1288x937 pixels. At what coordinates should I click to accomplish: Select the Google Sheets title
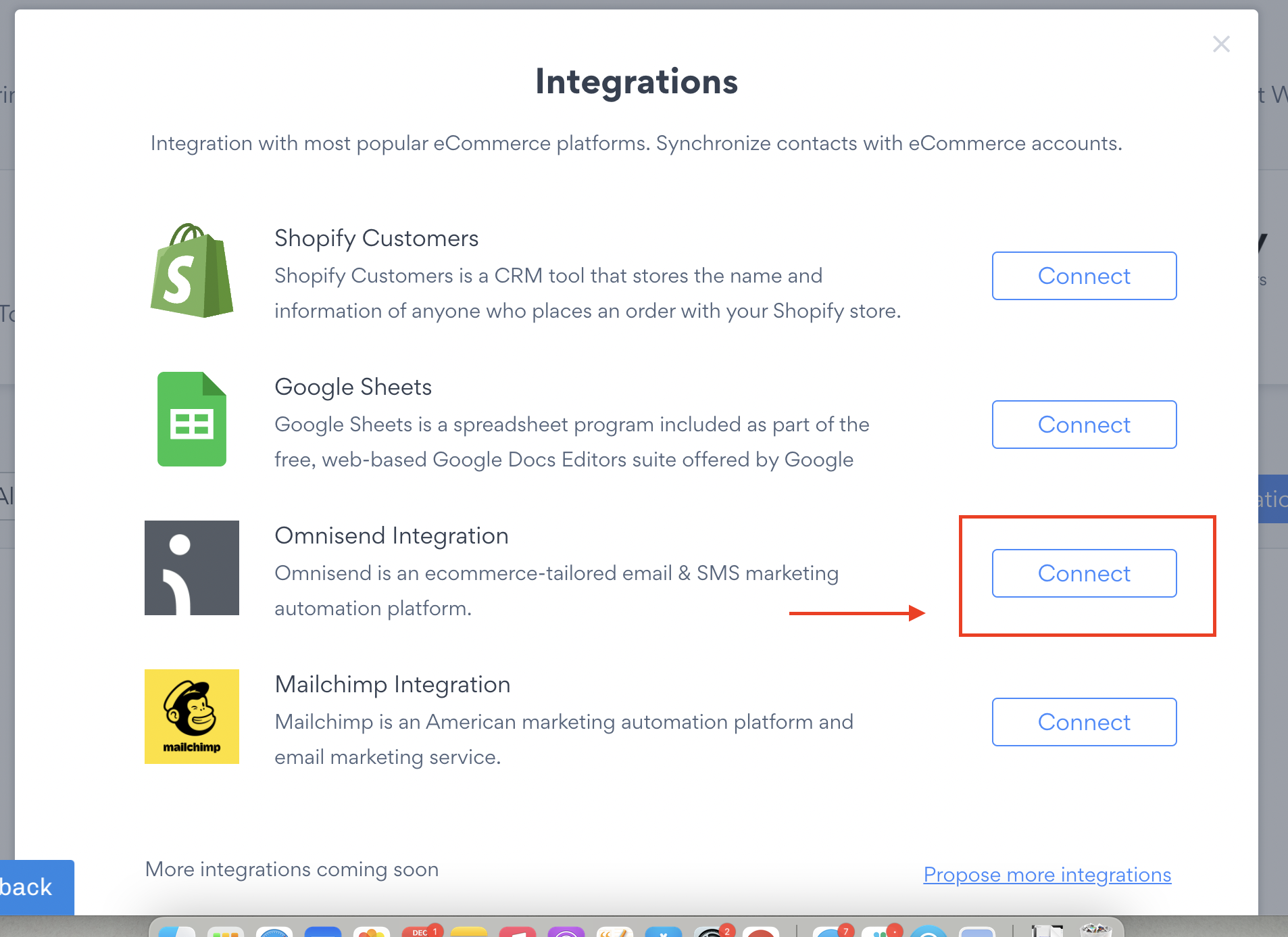tap(353, 387)
